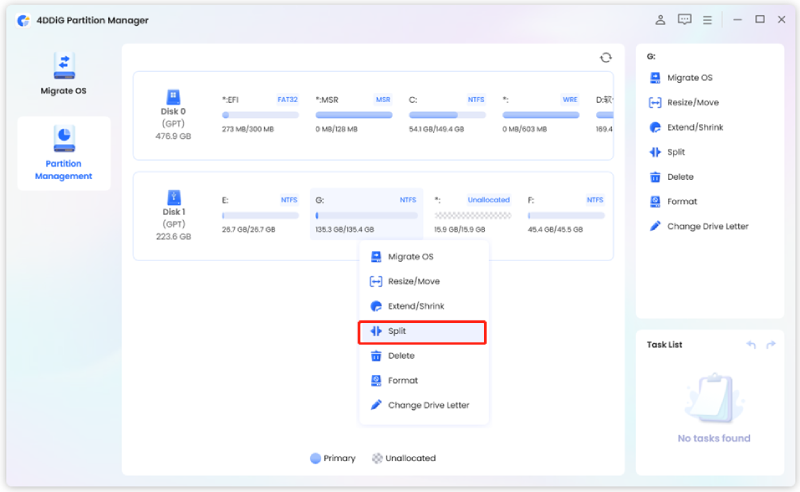The image size is (800, 492).
Task: Click Change Drive Letter label in right panel
Action: [x=708, y=226]
